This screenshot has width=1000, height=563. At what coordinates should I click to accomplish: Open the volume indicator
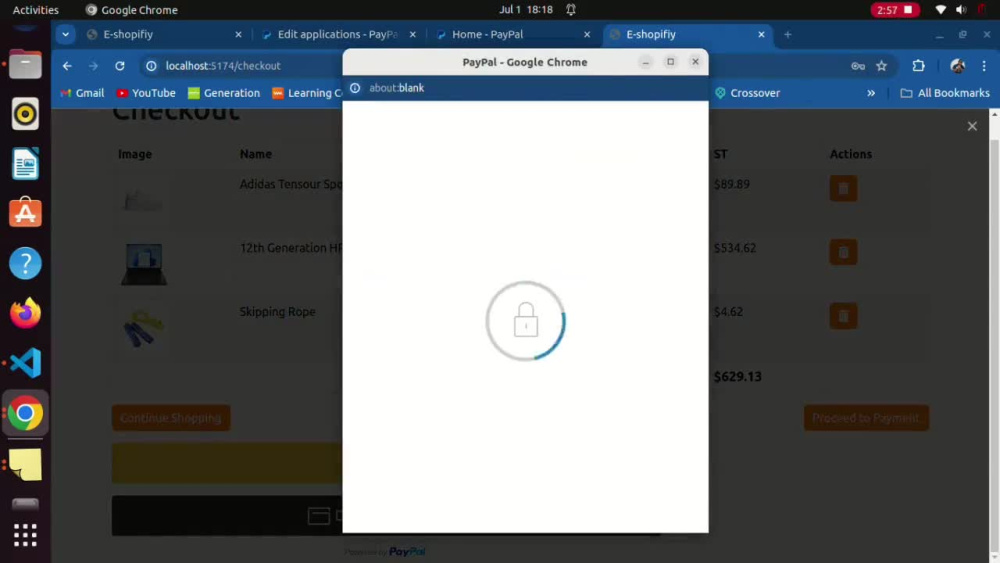point(961,10)
